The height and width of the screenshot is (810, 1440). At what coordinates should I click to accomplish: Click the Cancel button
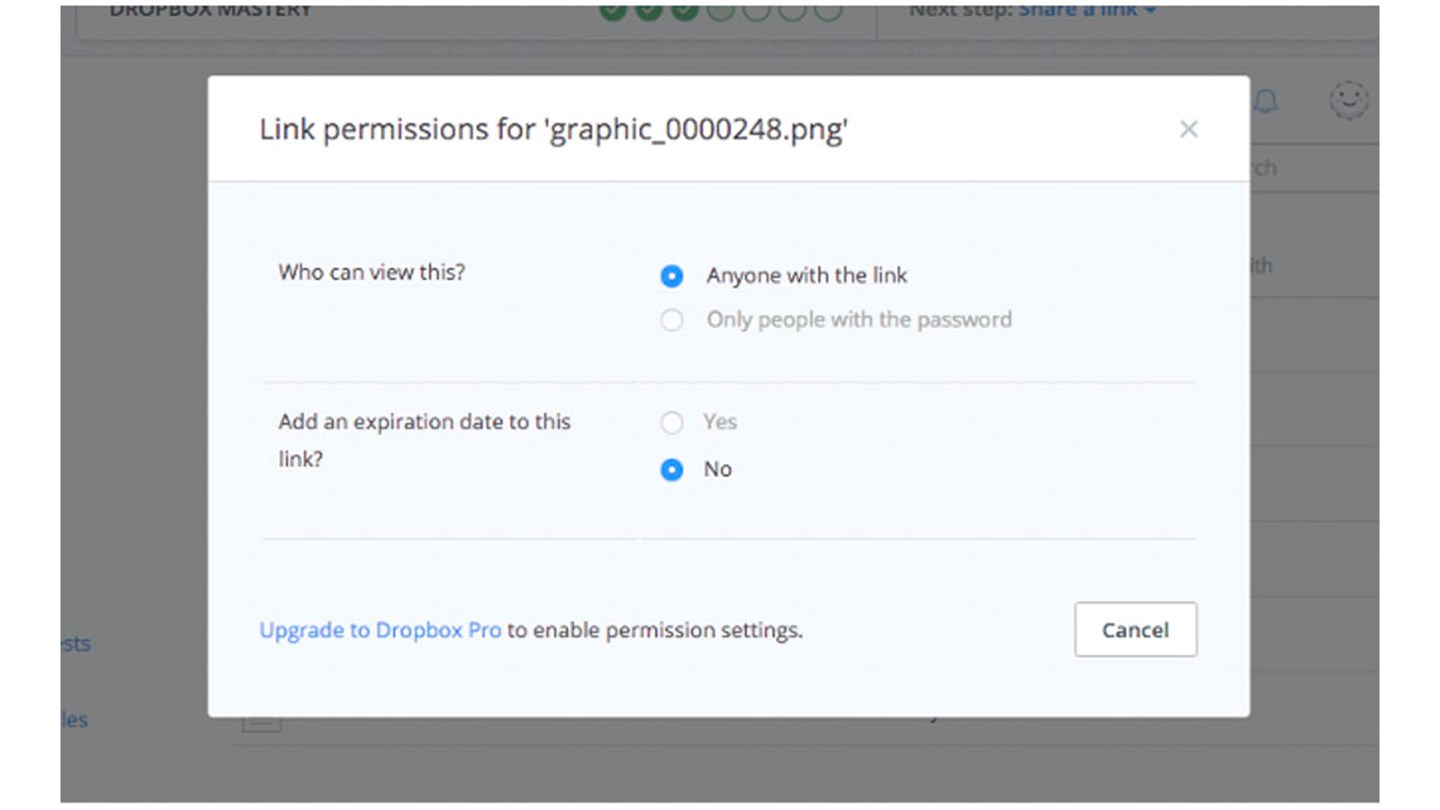[1135, 630]
